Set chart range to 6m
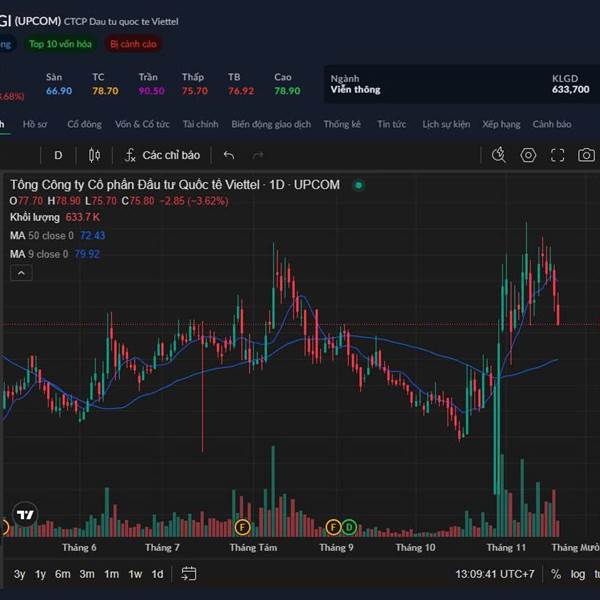The height and width of the screenshot is (600, 600). click(63, 574)
